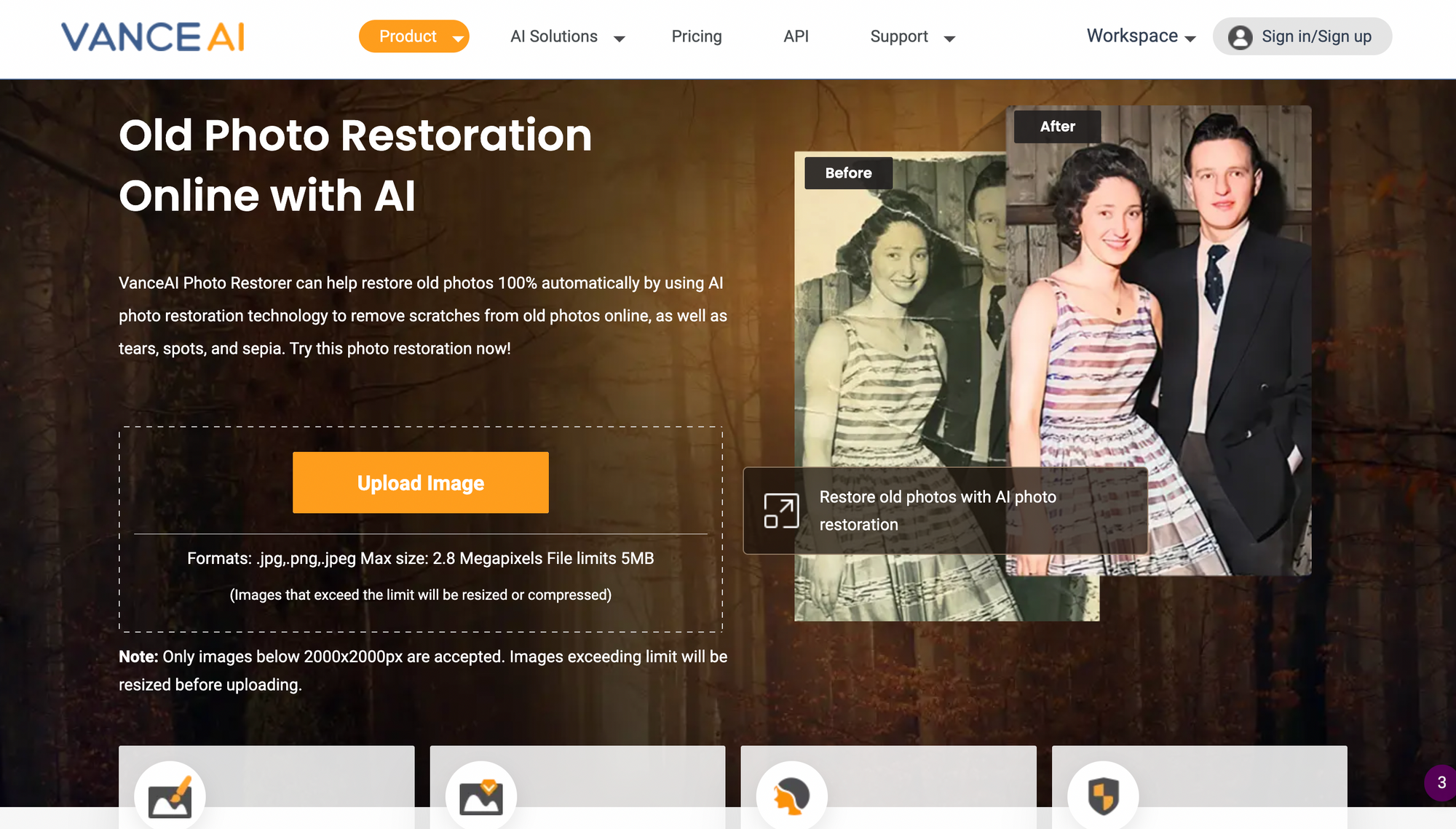Expand the Support dropdown arrow

pos(949,39)
